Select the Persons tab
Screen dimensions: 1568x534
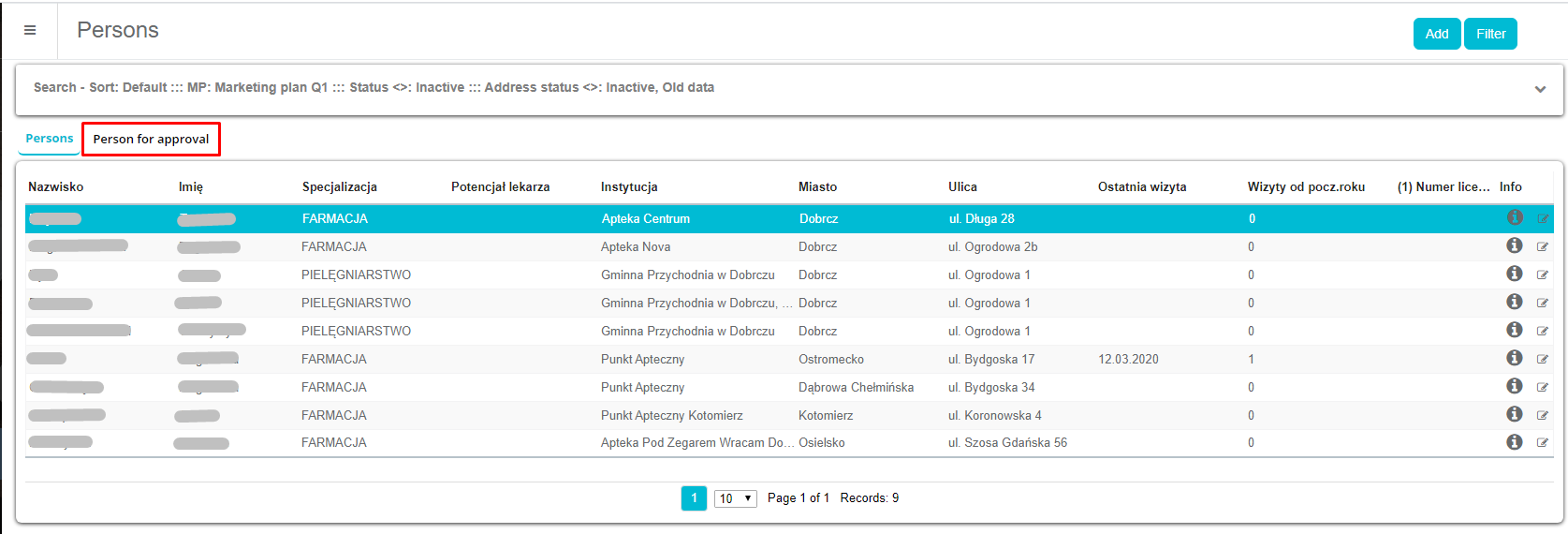tap(49, 139)
